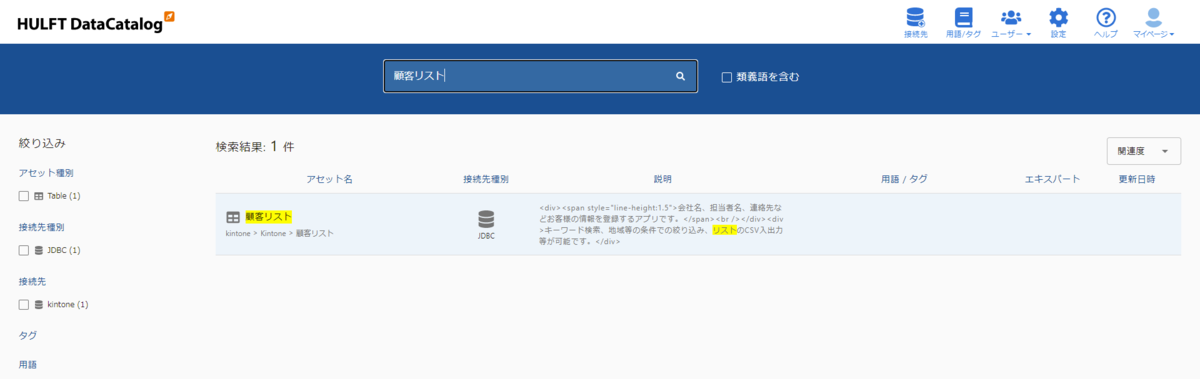The image size is (1200, 379).
Task: Click the kintone > Kintone > 顧客リスト path
Action: coord(280,233)
